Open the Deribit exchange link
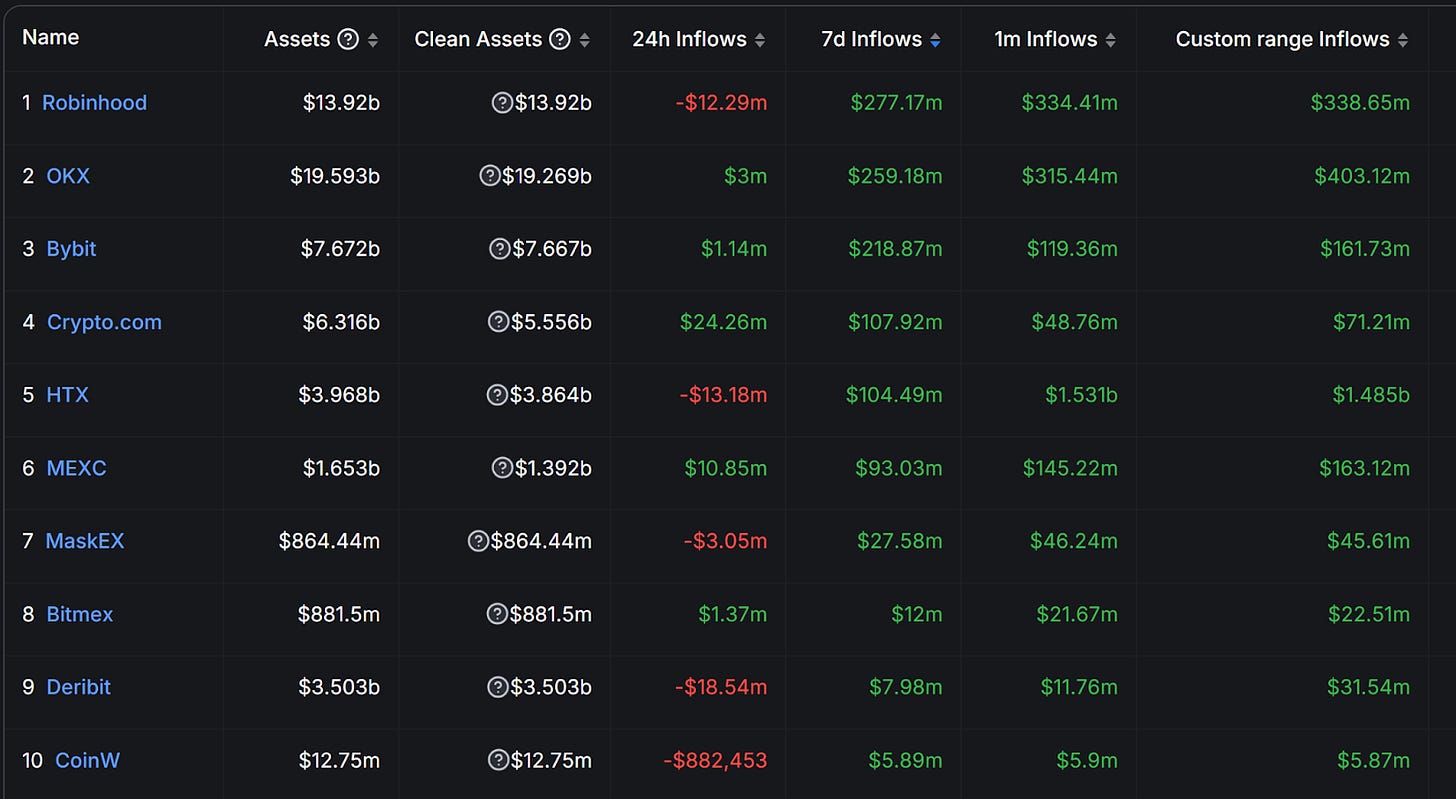 point(79,686)
